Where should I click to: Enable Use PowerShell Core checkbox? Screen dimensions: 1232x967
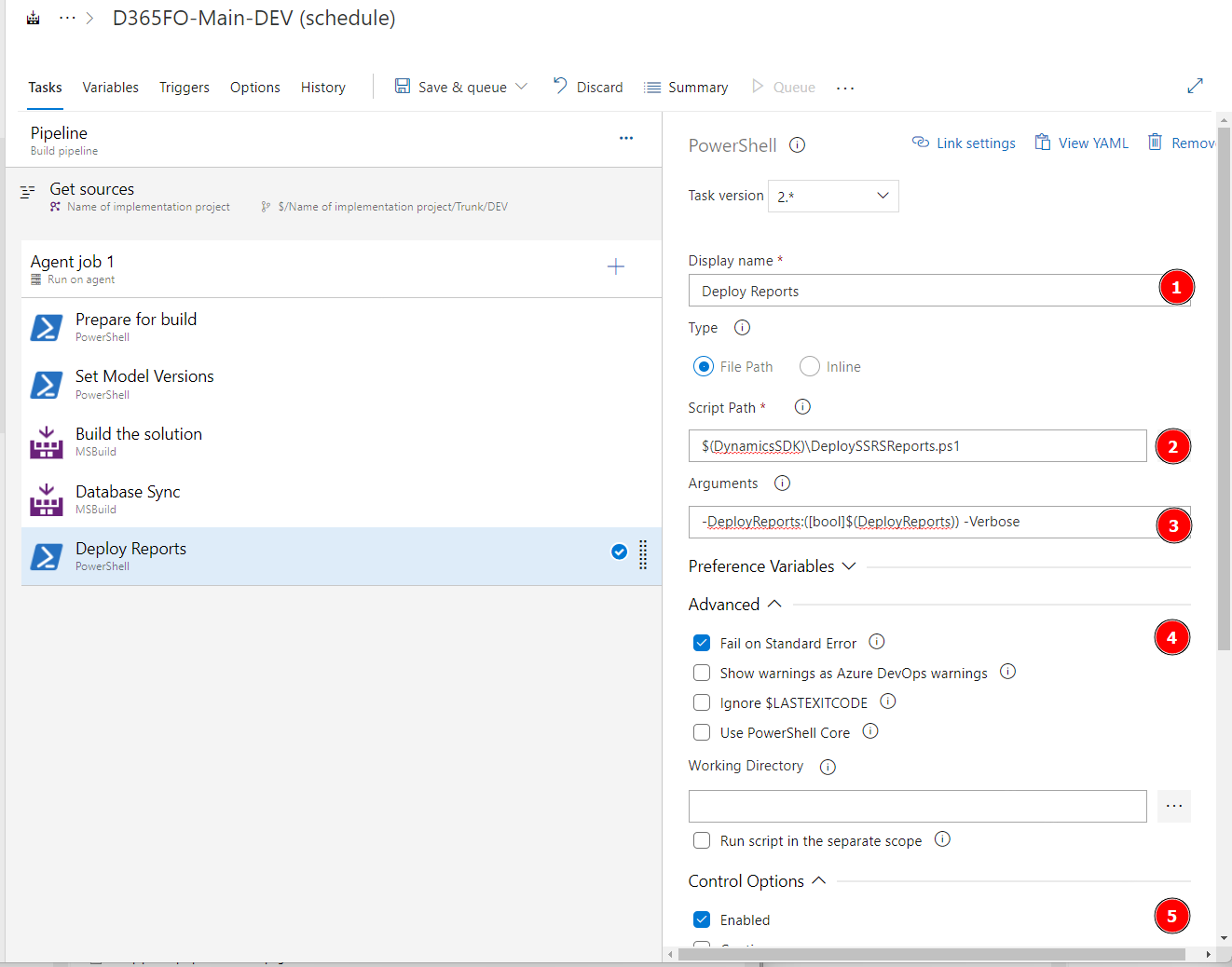[702, 732]
